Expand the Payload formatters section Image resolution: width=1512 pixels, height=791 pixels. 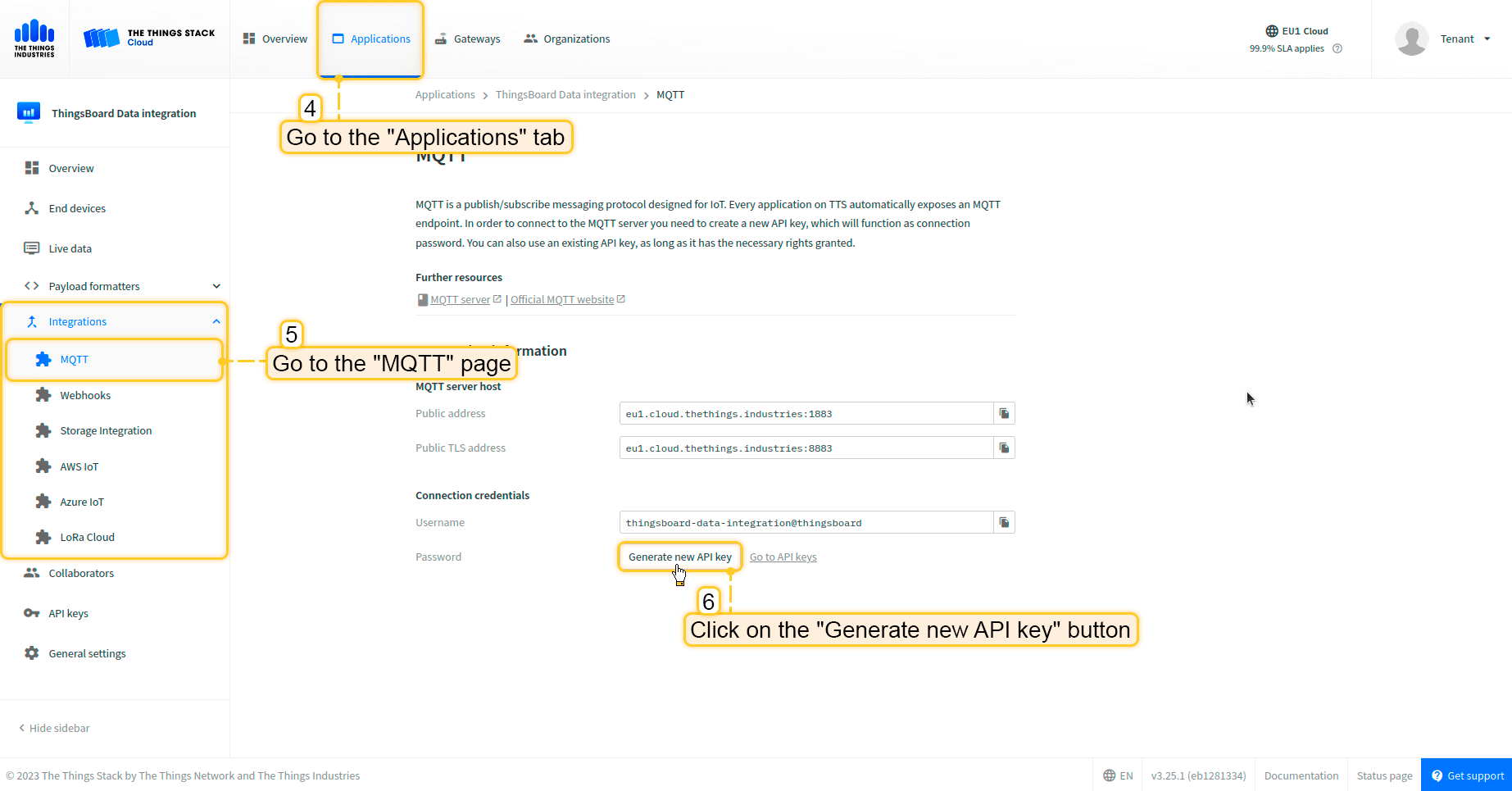click(x=216, y=286)
